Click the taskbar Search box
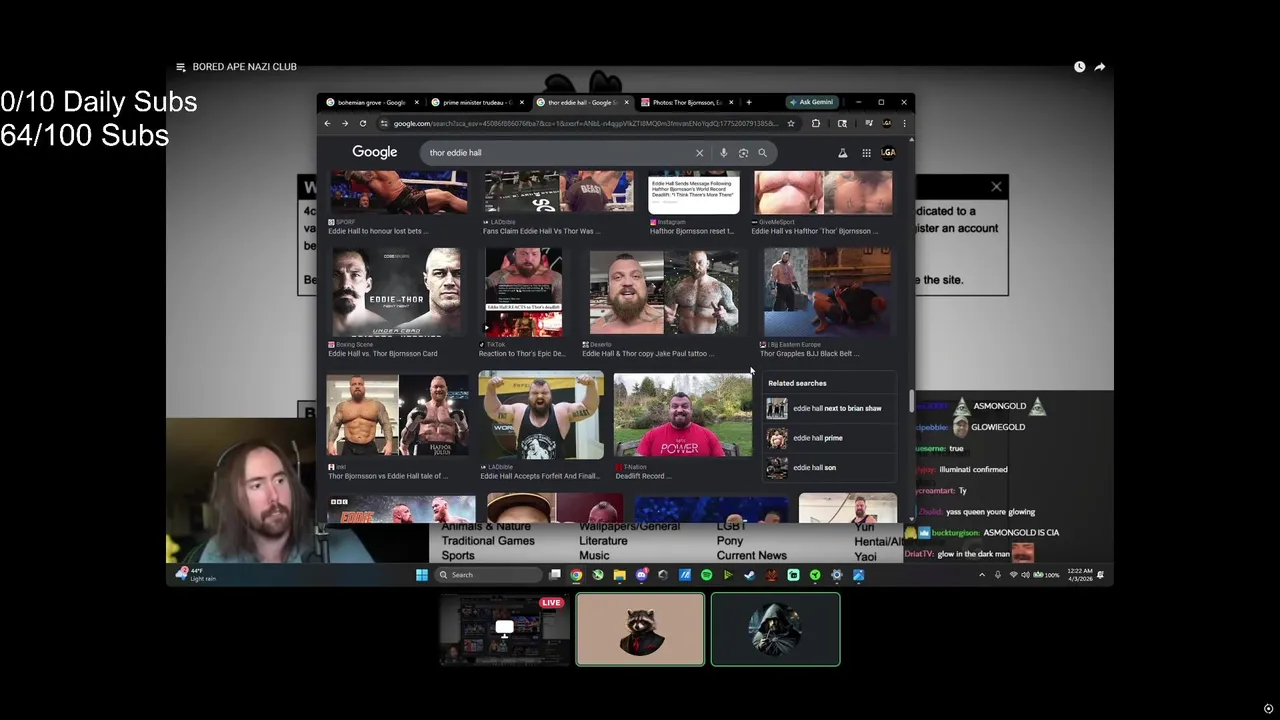1280x720 pixels. 487,575
